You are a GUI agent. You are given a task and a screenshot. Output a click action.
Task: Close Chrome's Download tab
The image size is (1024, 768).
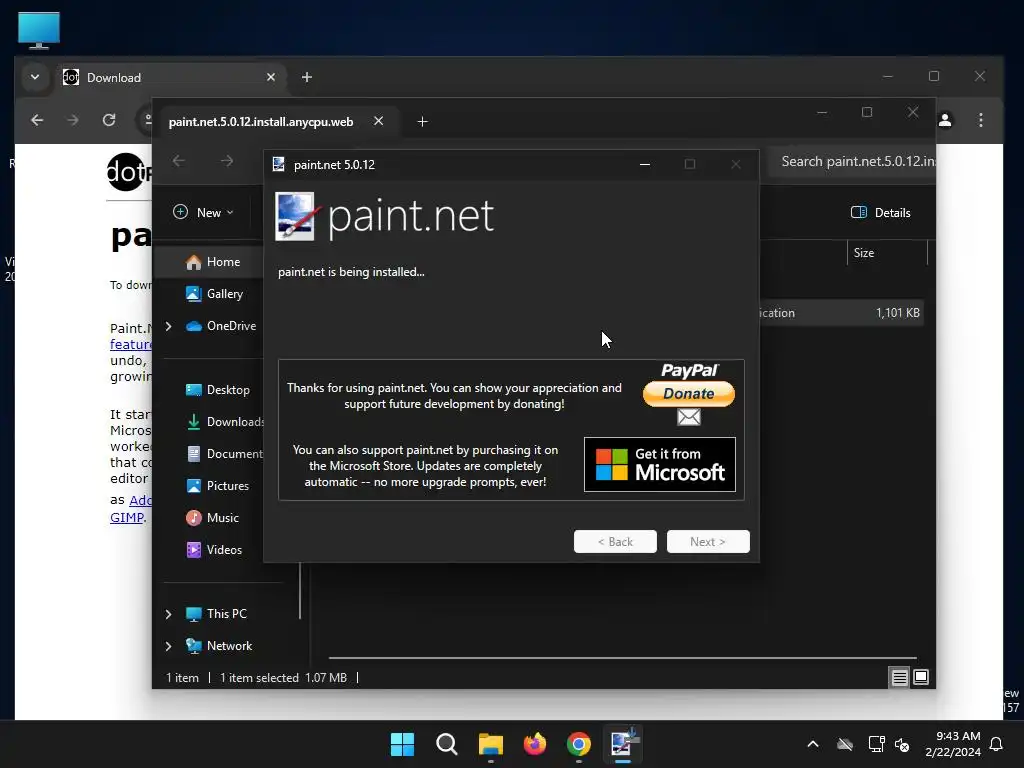click(271, 77)
